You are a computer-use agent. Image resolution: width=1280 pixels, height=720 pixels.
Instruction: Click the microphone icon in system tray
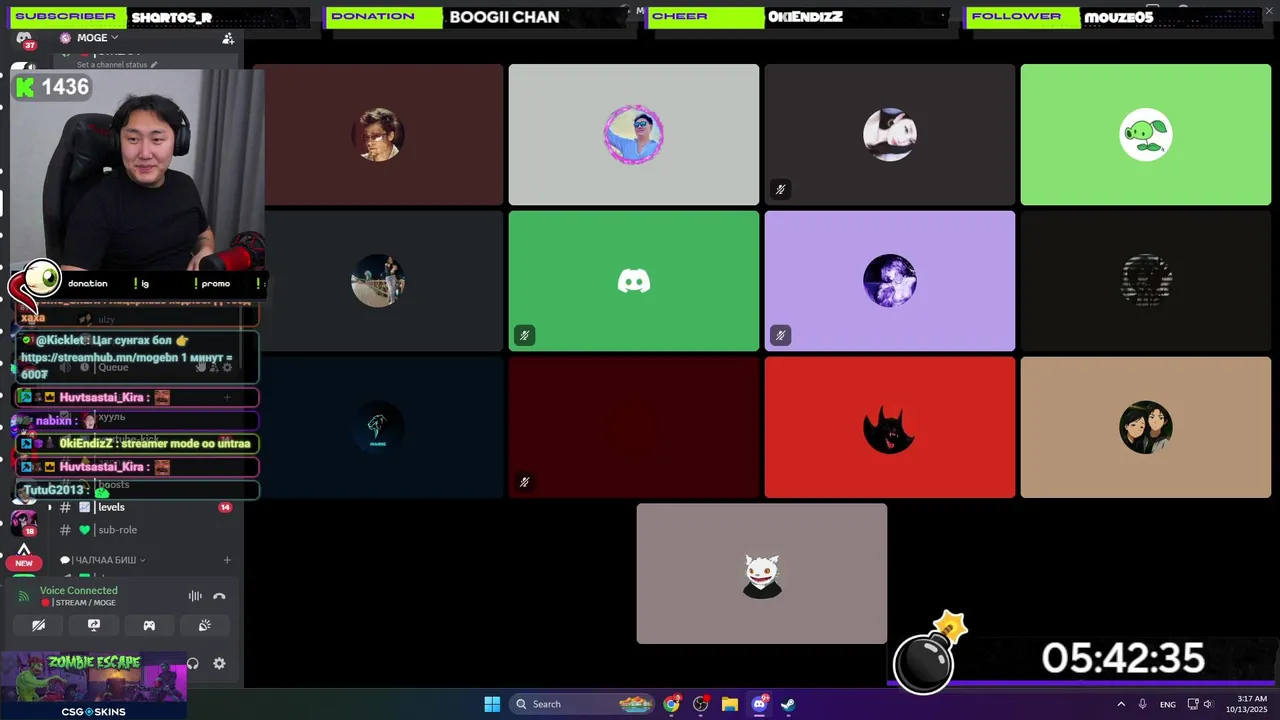click(x=1142, y=704)
